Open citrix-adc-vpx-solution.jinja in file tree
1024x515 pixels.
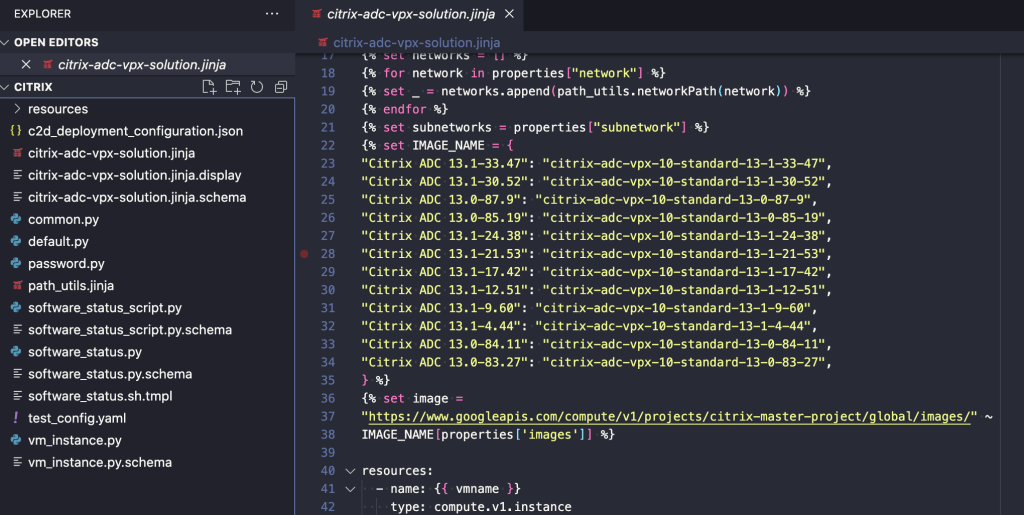[111, 153]
